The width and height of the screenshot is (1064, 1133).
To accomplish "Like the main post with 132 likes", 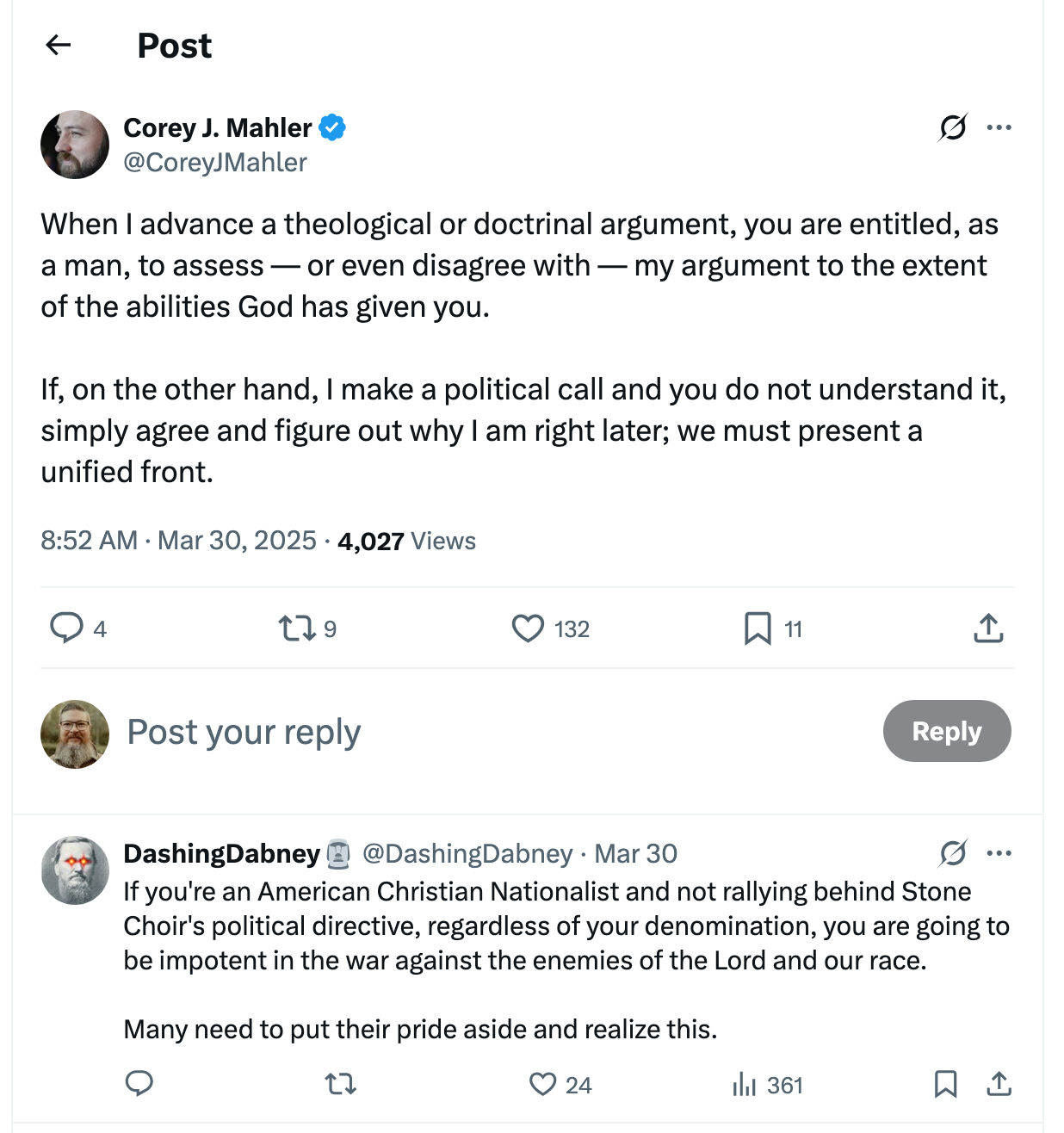I will click(528, 628).
